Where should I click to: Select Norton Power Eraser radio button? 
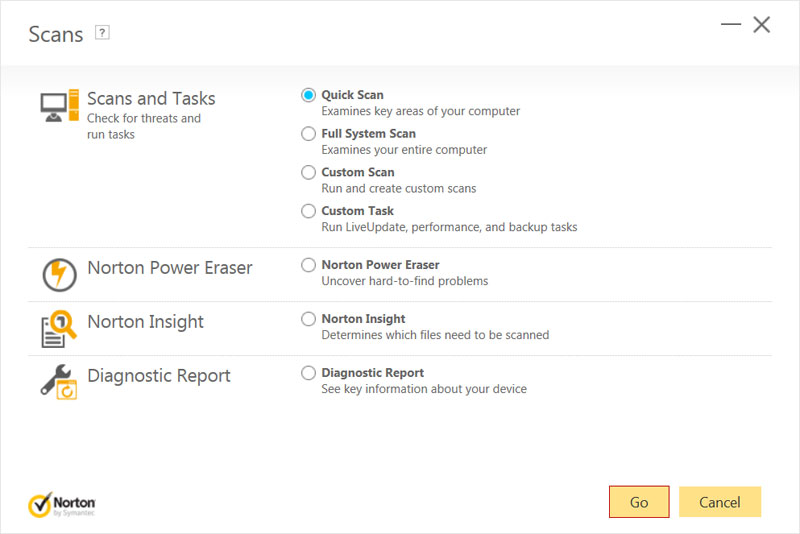coord(308,265)
